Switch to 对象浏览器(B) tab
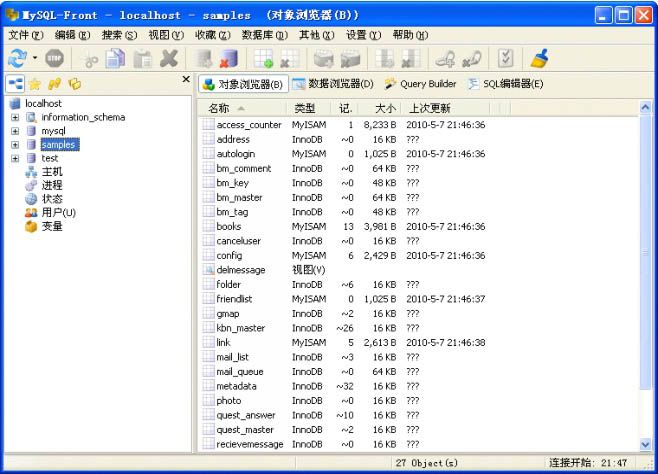 coord(243,84)
